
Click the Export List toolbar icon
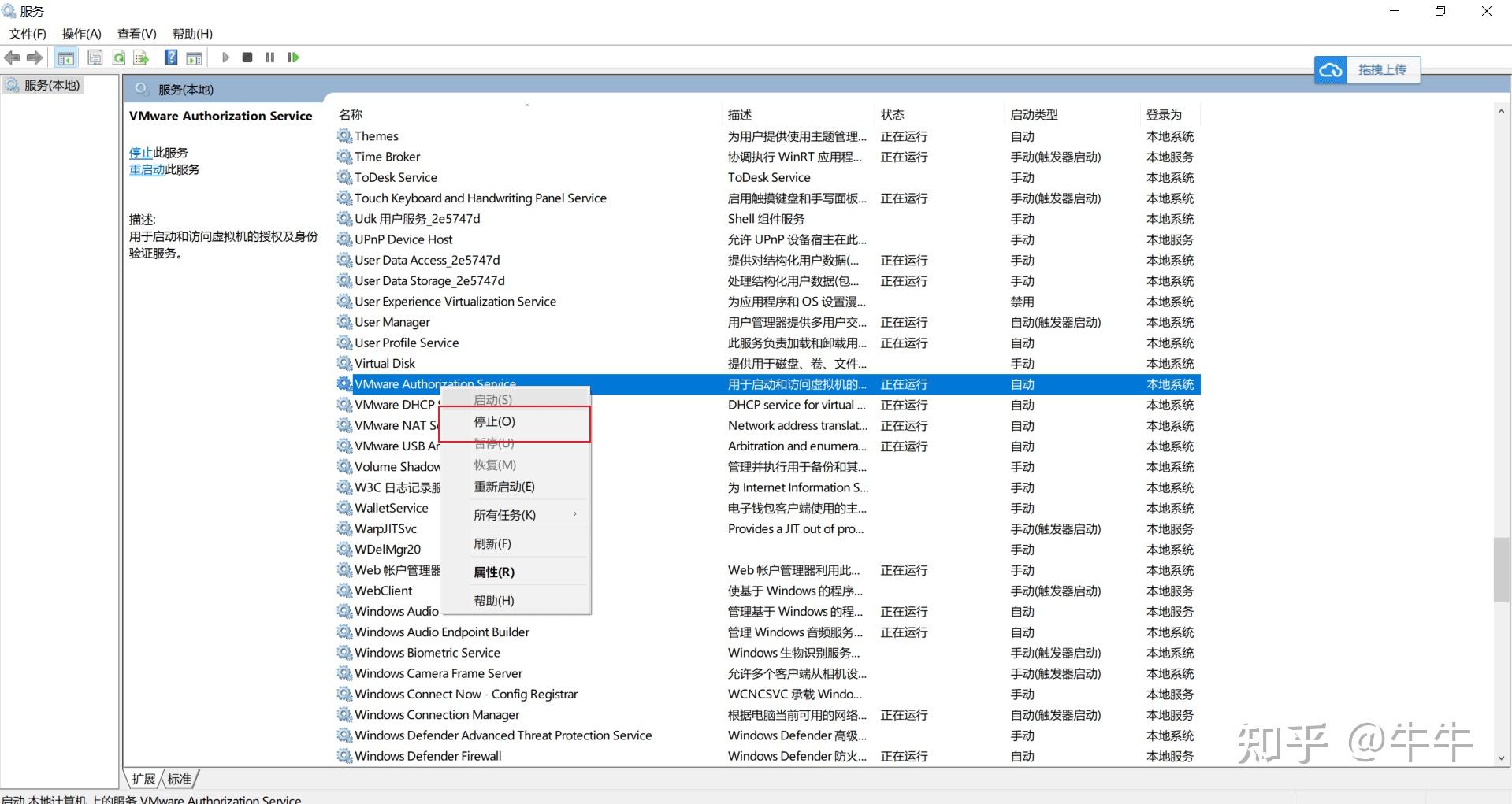[140, 57]
